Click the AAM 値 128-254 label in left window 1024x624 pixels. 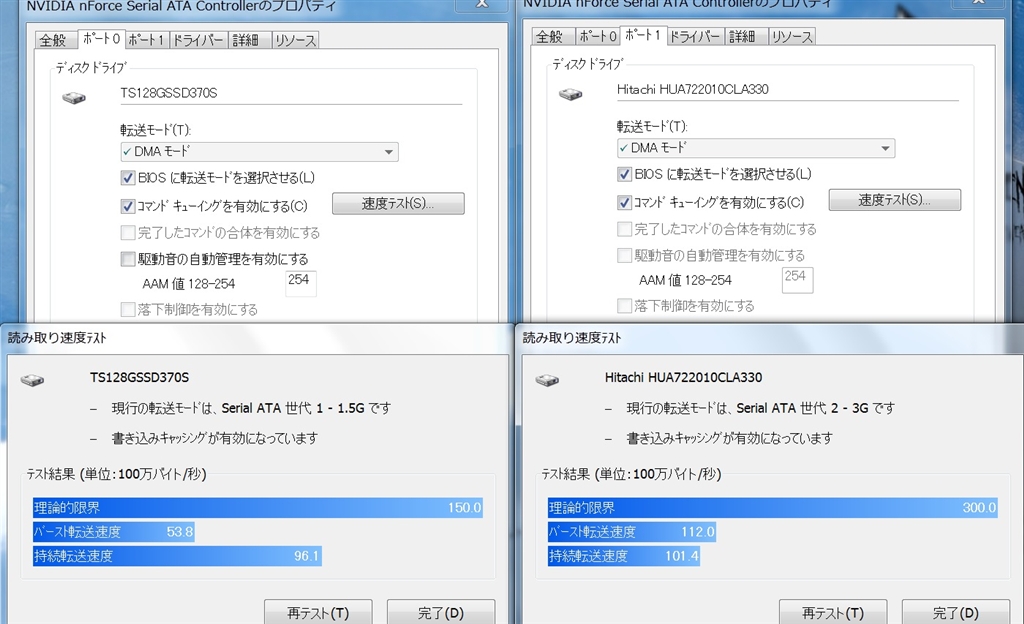[189, 284]
